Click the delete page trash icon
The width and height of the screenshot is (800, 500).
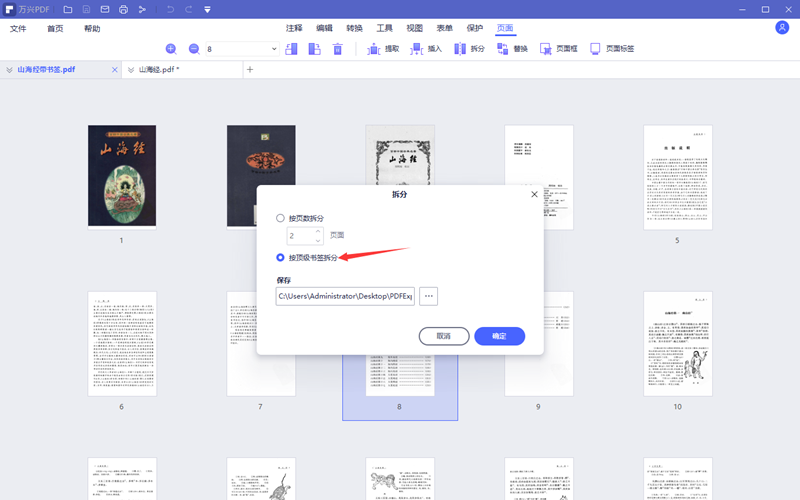(x=338, y=49)
